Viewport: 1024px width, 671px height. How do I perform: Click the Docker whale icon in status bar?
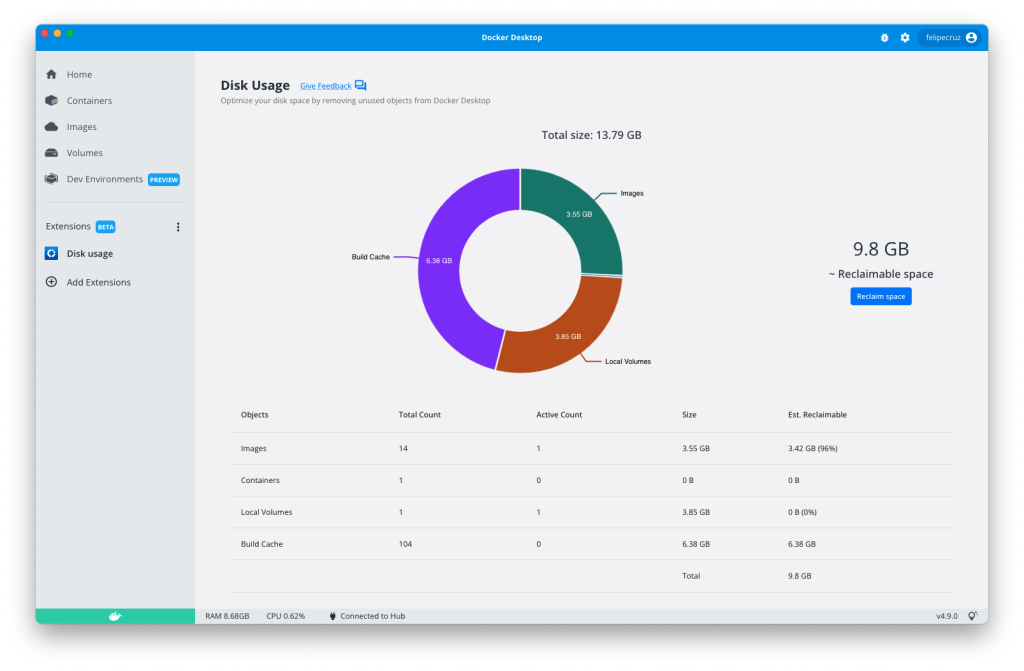click(x=115, y=616)
